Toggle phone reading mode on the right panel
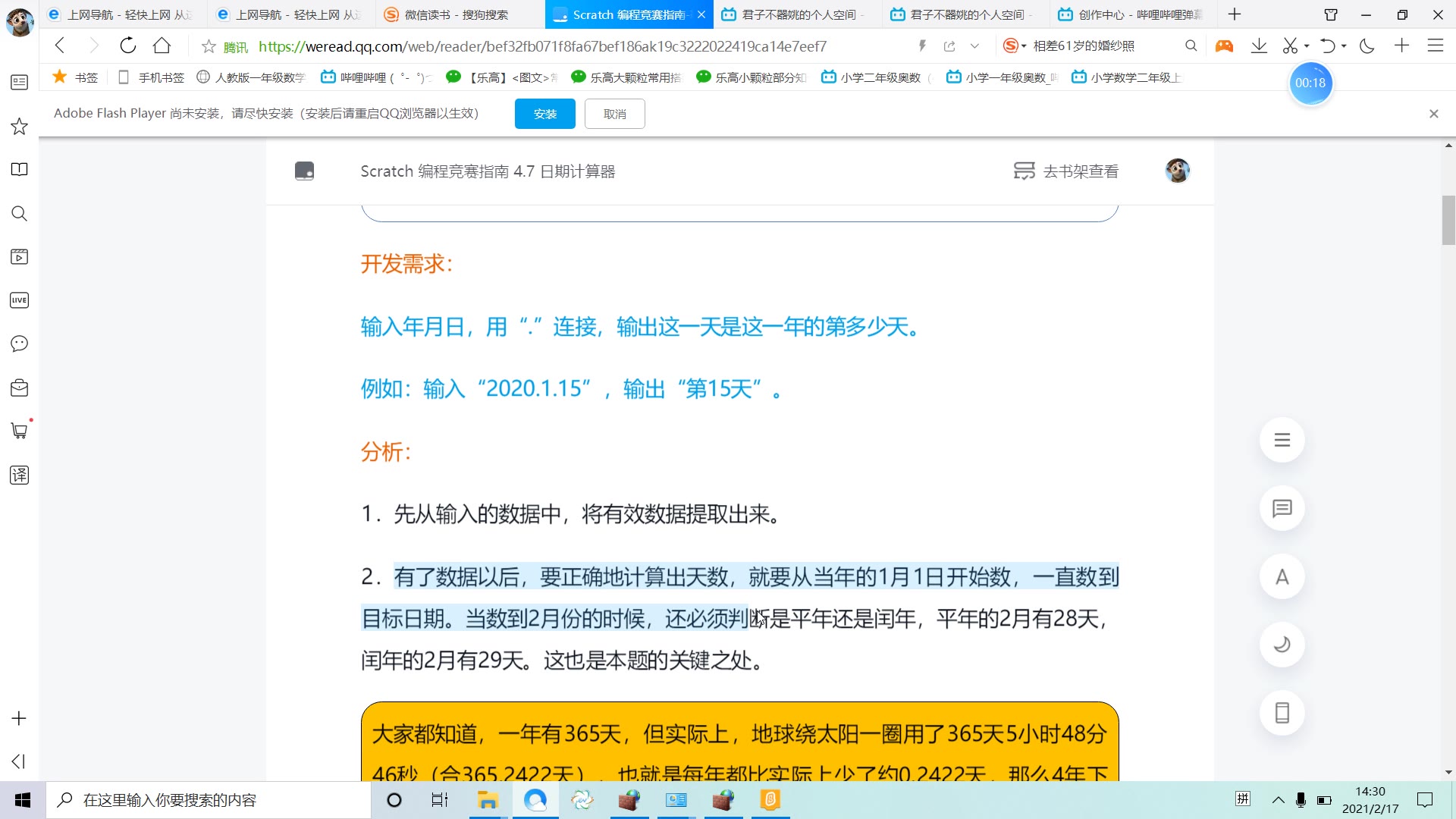1456x819 pixels. (x=1282, y=712)
